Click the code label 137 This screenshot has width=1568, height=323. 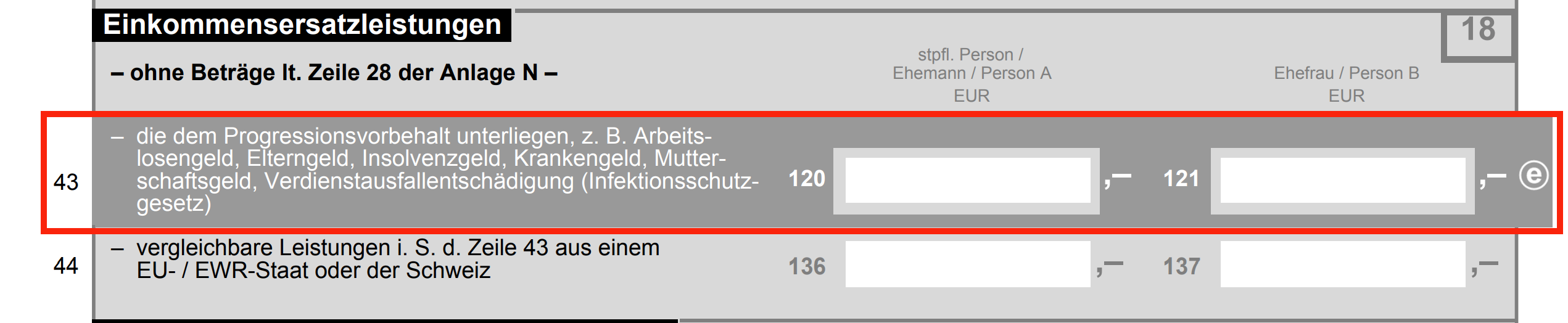[1181, 266]
